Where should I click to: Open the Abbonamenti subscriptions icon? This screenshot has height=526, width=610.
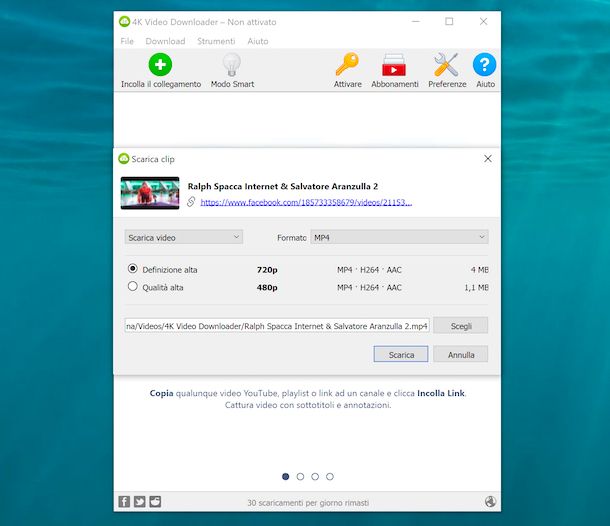click(x=394, y=65)
